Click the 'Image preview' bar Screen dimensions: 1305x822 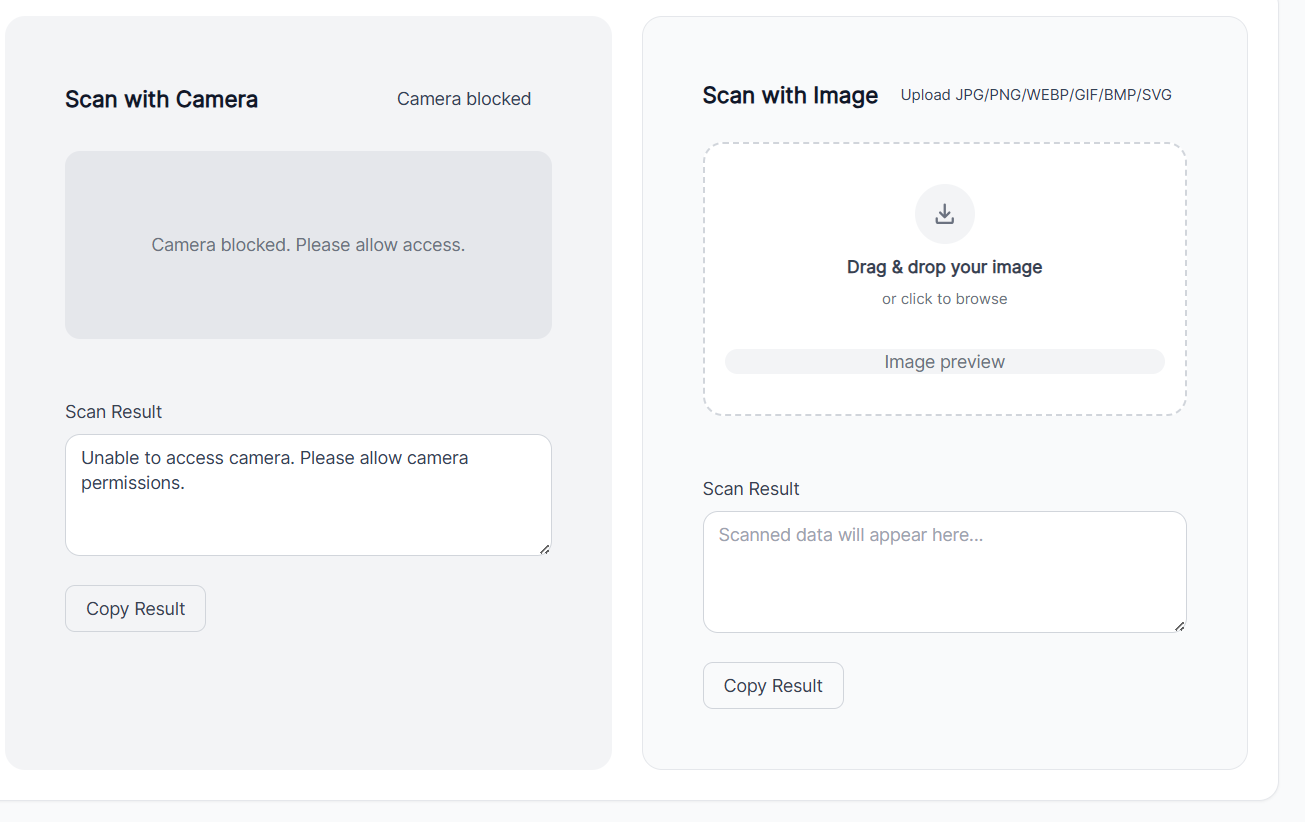944,361
